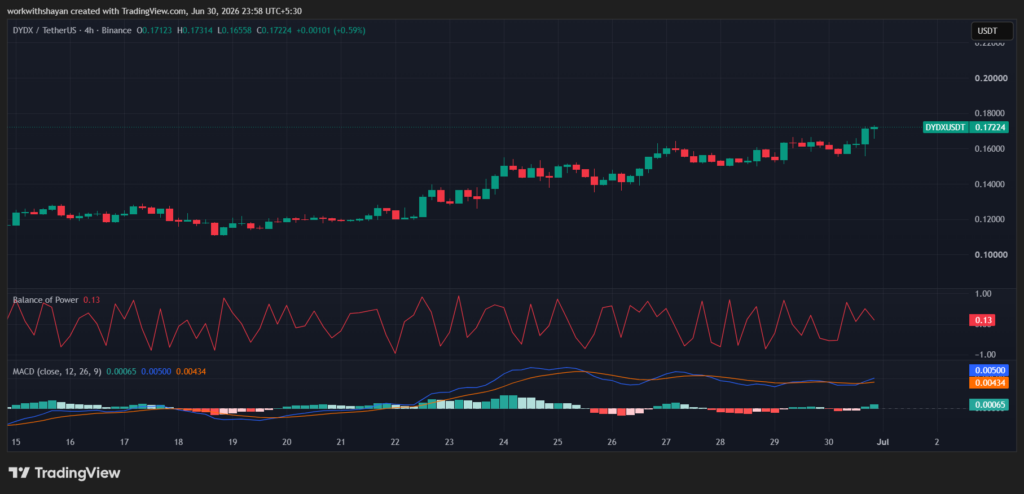Click the DYDXUSDT price line label
The image size is (1024, 494).
point(946,127)
